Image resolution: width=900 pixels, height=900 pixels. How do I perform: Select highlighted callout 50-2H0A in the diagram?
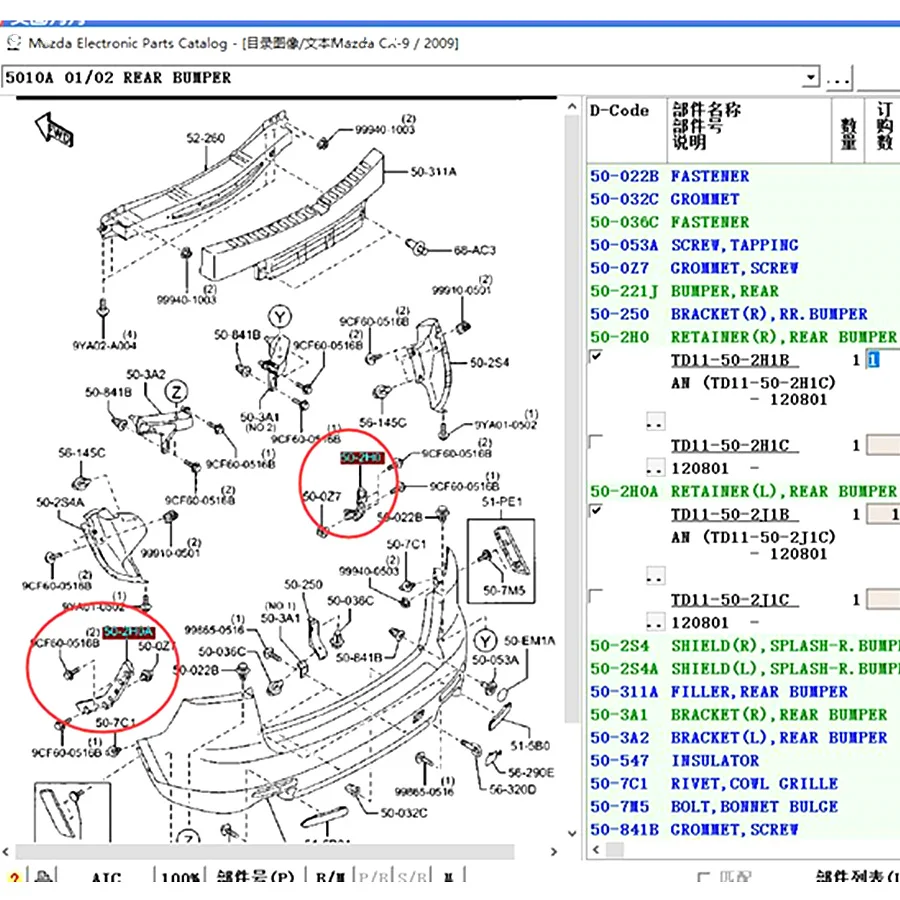129,631
